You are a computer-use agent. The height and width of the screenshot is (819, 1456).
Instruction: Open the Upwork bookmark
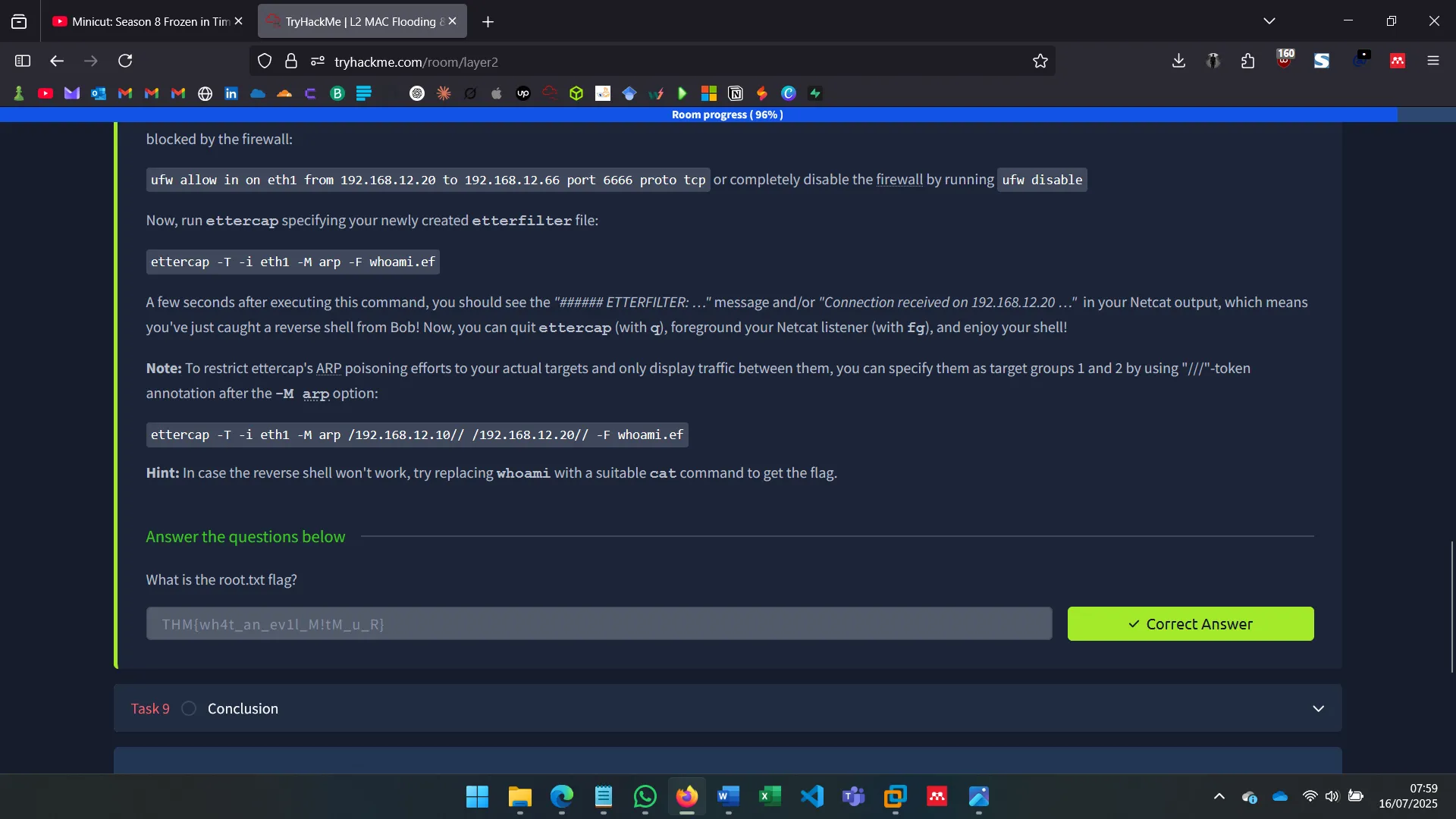click(522, 93)
